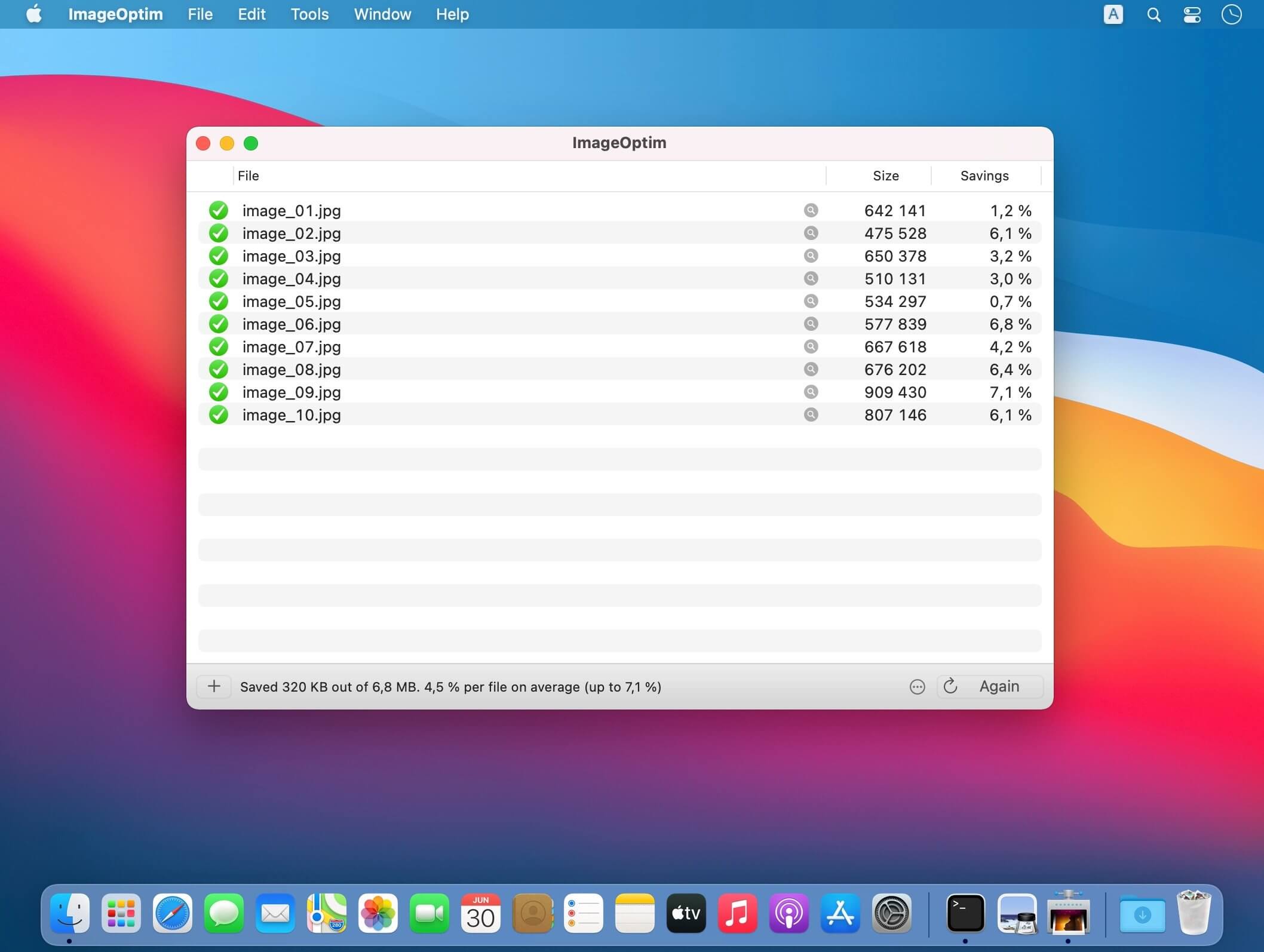
Task: Click the 'Saved 320 KB' status summary text
Action: (x=450, y=687)
